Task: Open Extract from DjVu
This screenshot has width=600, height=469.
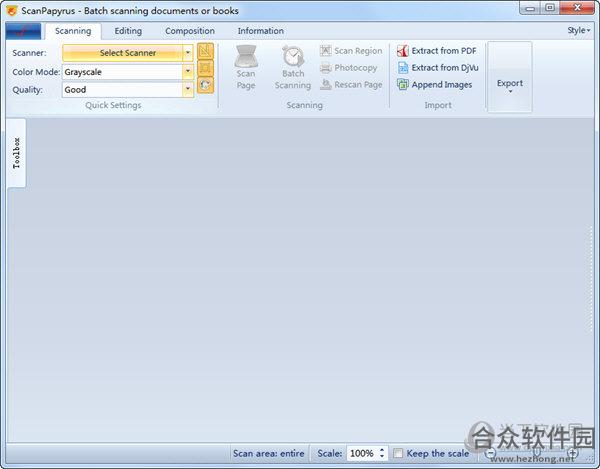Action: point(438,68)
